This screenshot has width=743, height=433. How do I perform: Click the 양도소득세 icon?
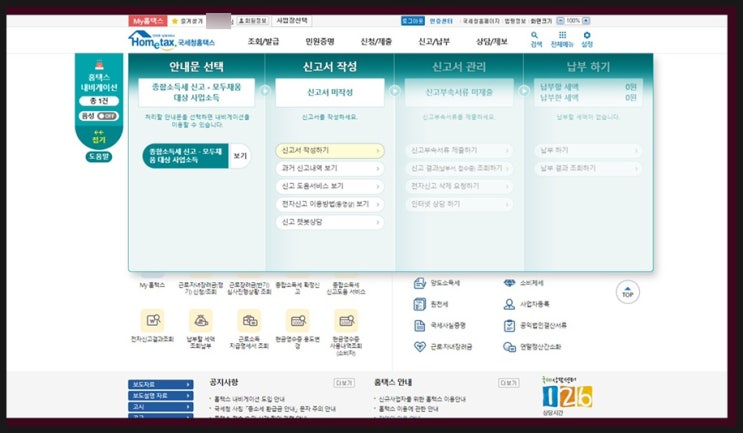420,283
